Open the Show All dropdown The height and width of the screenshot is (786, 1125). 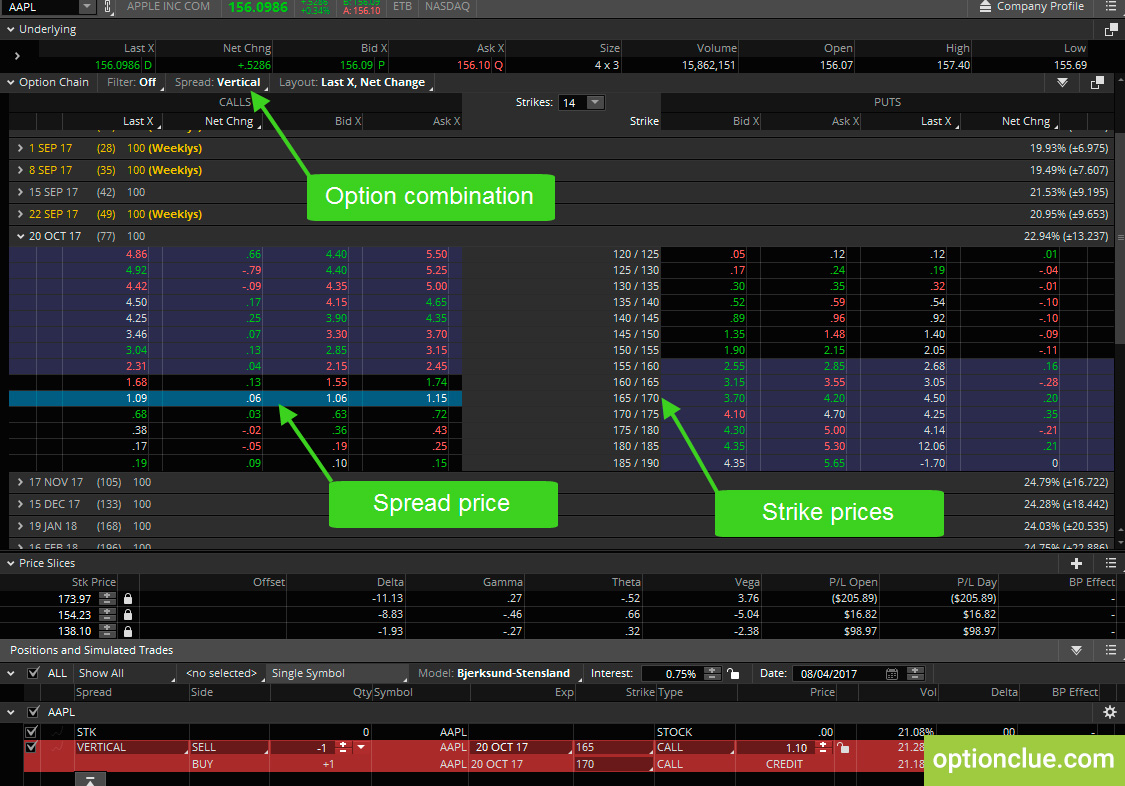pos(126,673)
